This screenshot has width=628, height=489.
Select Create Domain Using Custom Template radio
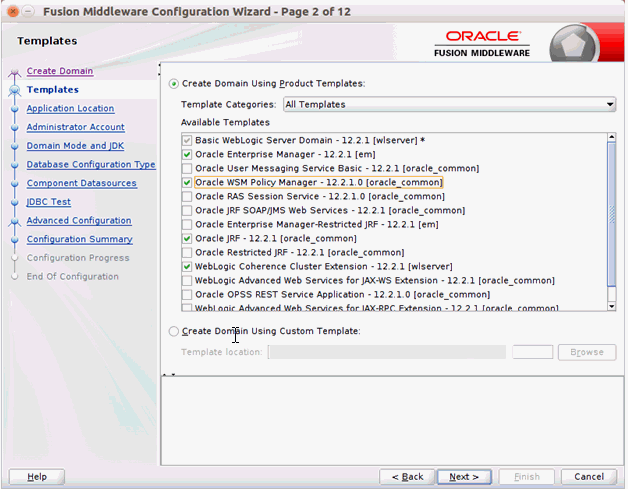coord(173,332)
